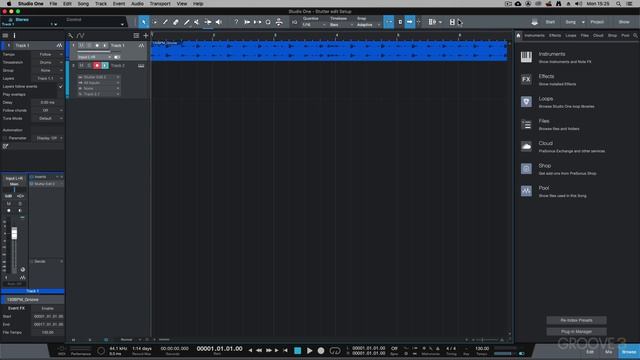Image resolution: width=640 pixels, height=360 pixels.
Task: Select the Bend tool
Action: (208, 22)
